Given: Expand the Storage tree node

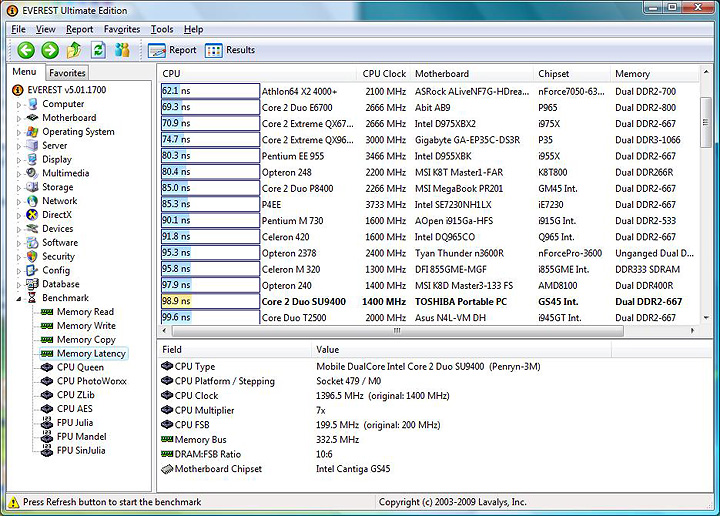Looking at the screenshot, I should (19, 188).
